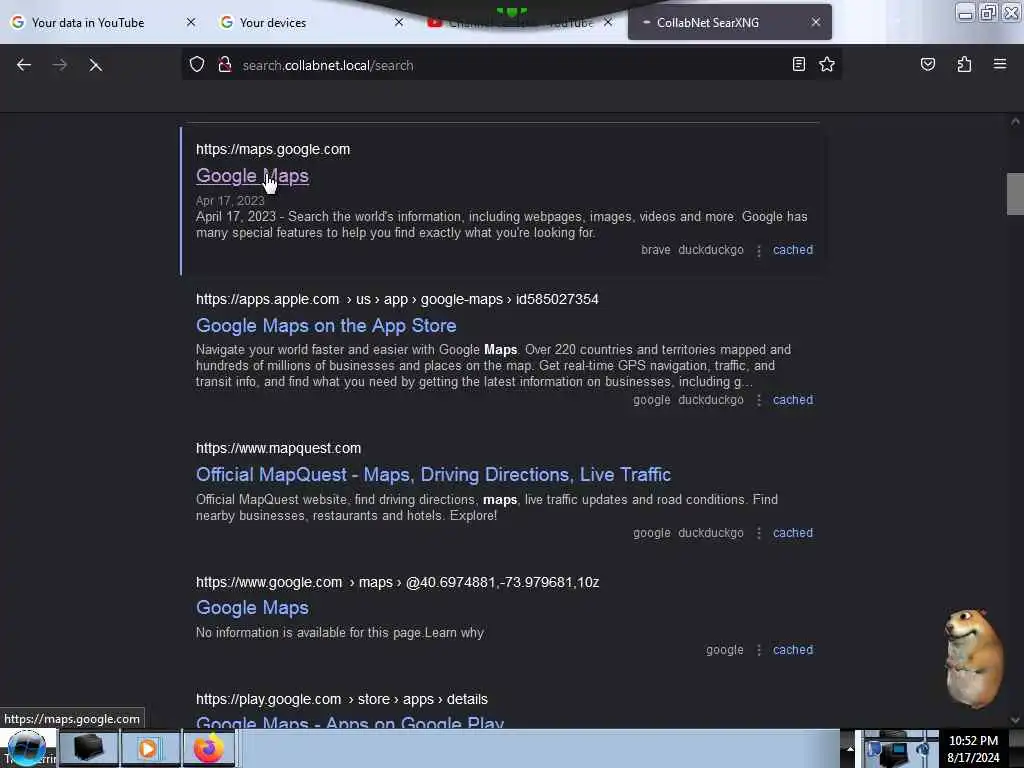Click the https://maps.google.com URL text
The width and height of the screenshot is (1024, 768).
273,150
